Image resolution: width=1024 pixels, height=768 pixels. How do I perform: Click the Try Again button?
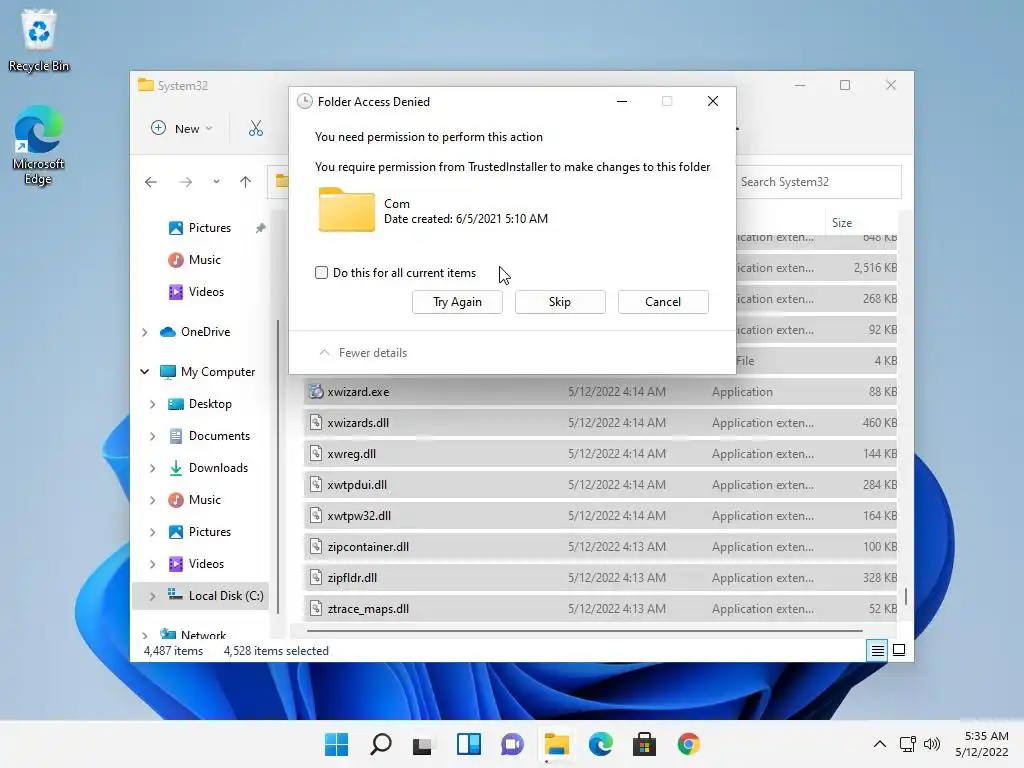coord(457,302)
